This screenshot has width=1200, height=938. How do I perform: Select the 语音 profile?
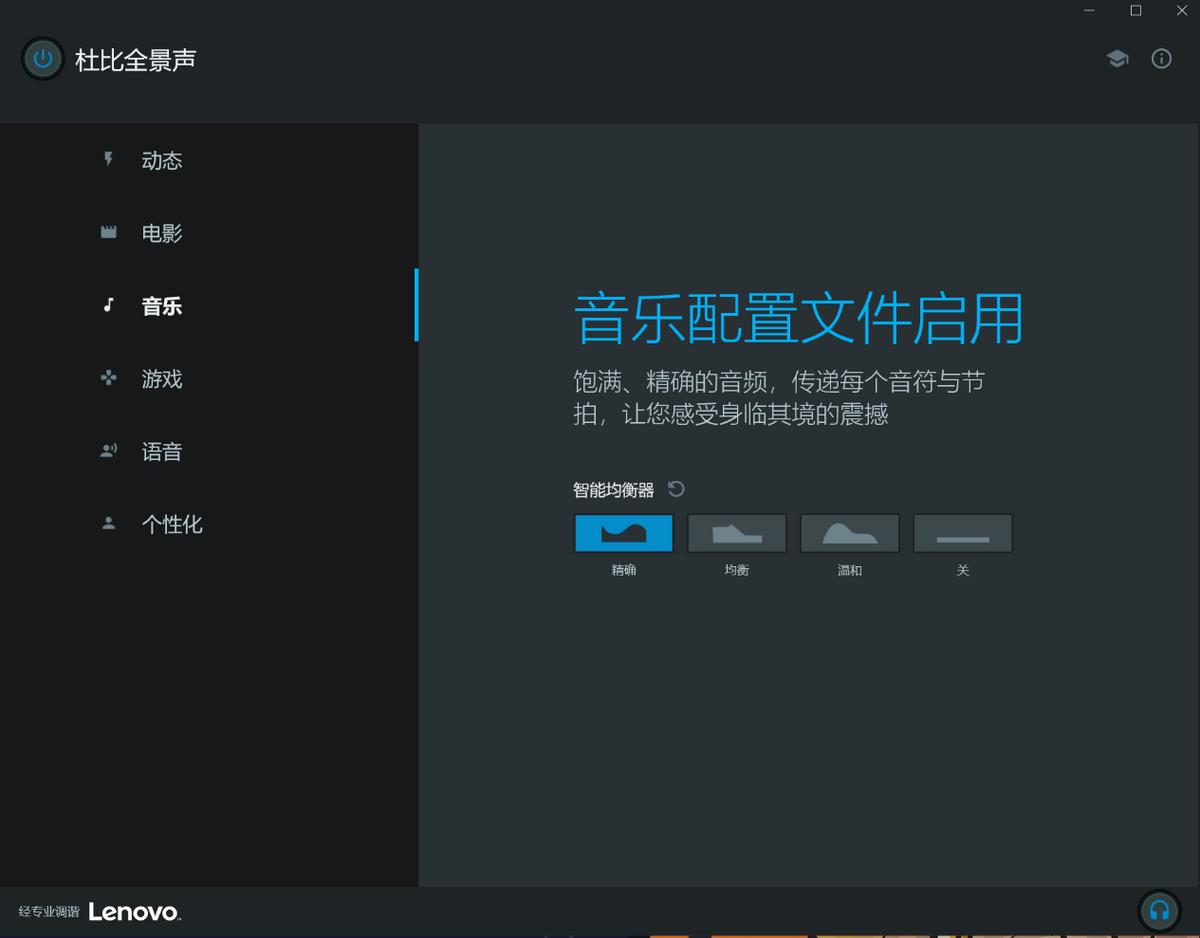click(x=208, y=451)
